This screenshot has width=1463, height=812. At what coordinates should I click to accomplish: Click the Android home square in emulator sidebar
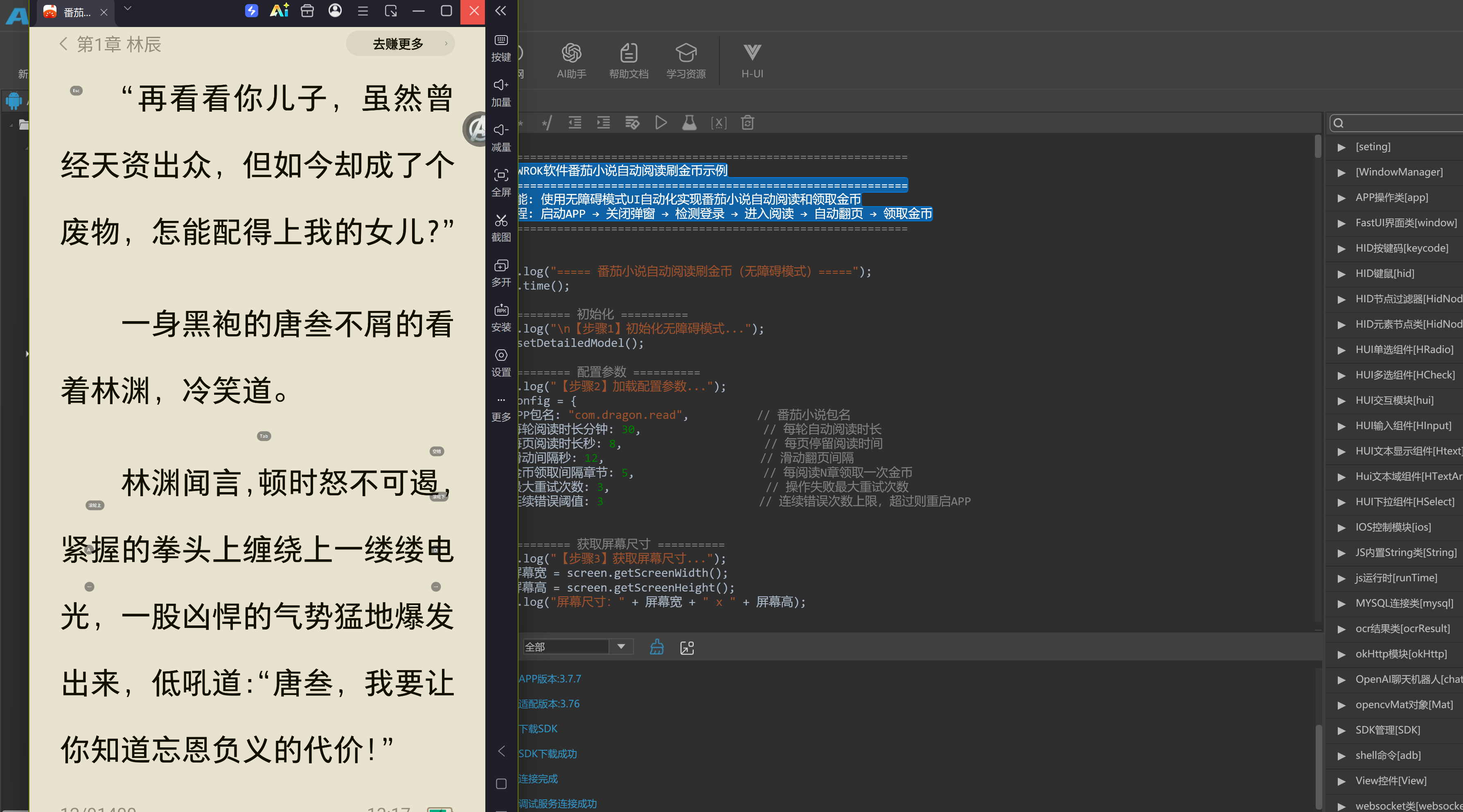tap(501, 784)
